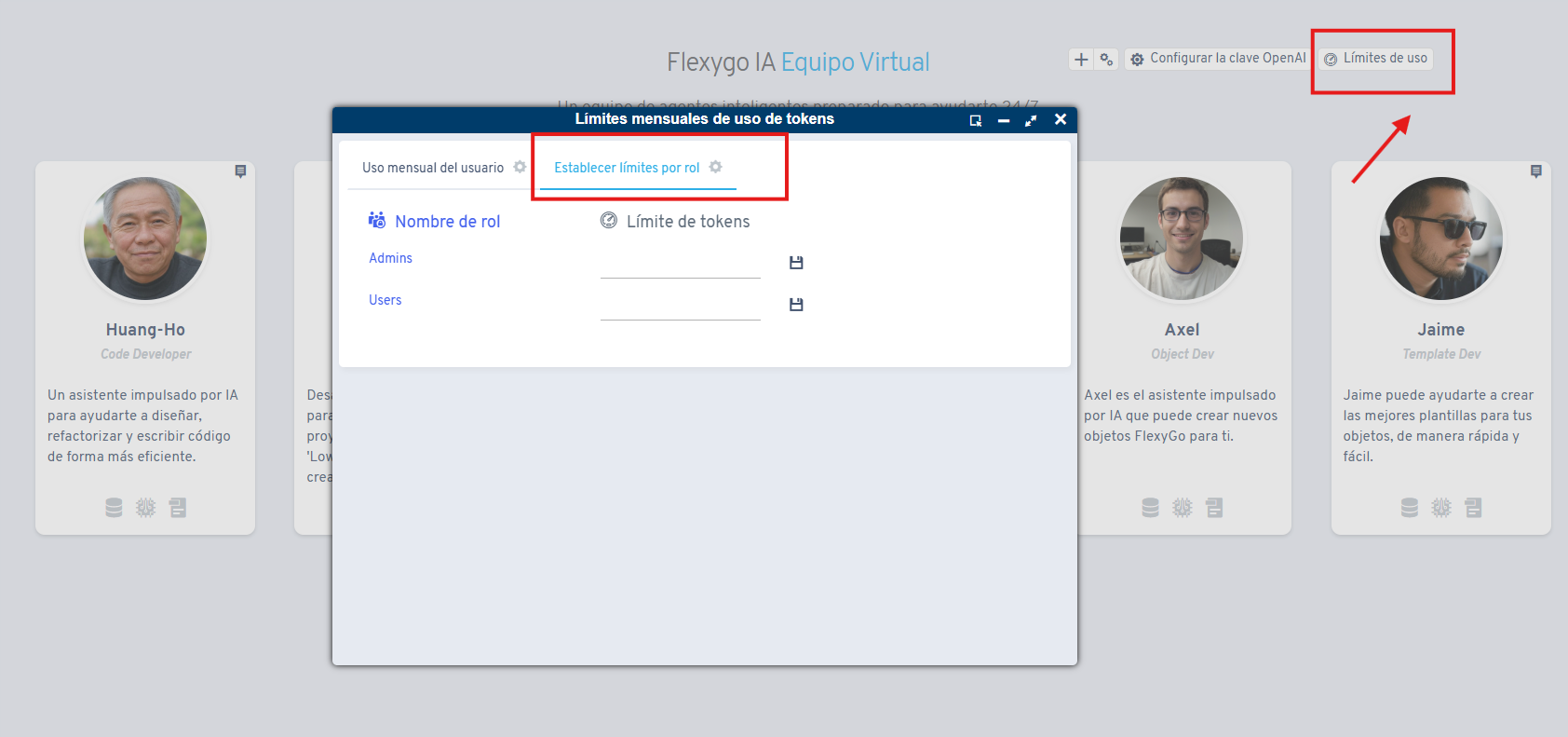Open chat icon on Huang-Ho card
Image resolution: width=1568 pixels, height=737 pixels.
pos(240,171)
